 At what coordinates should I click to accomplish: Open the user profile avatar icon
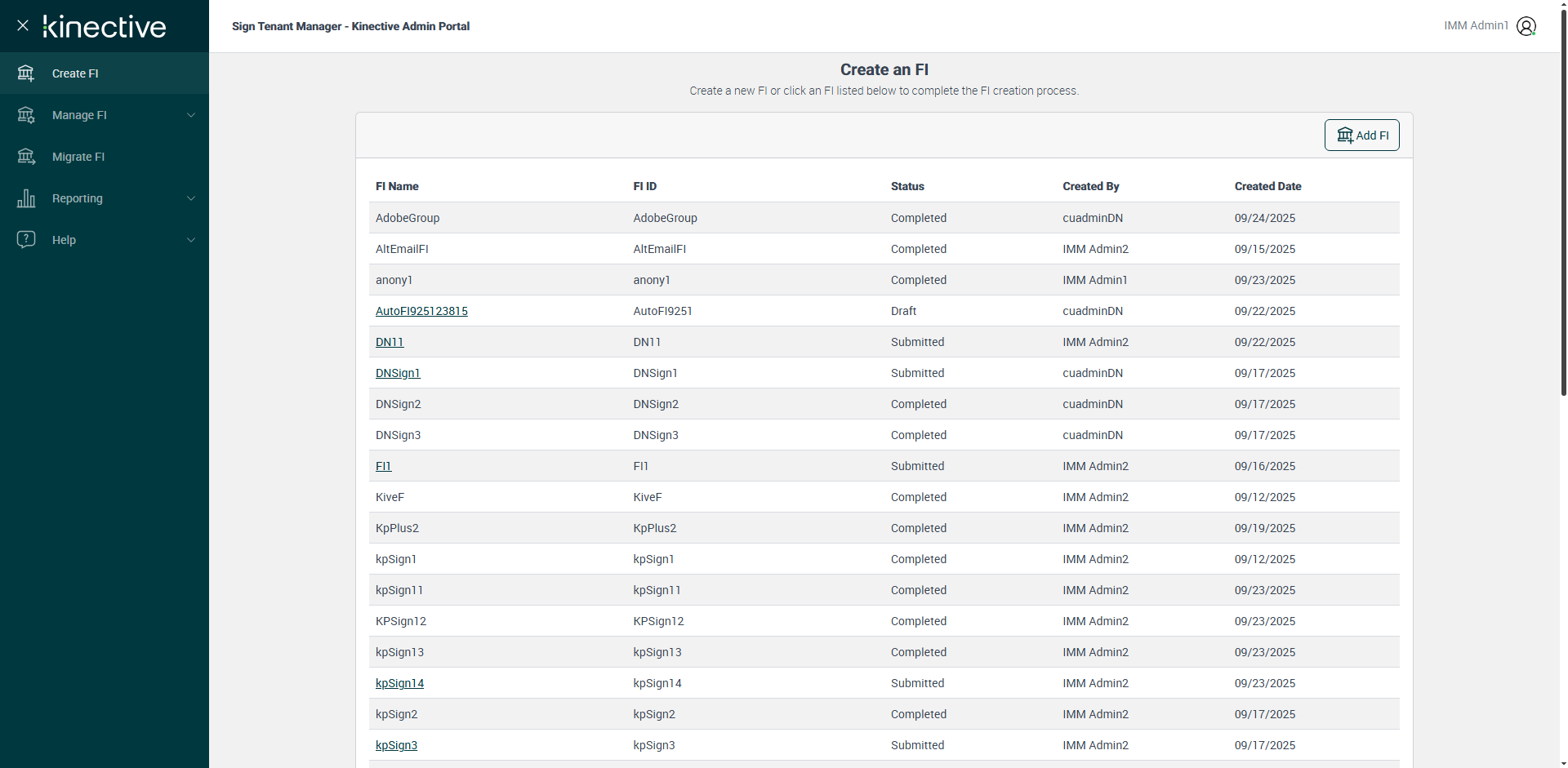click(1526, 26)
